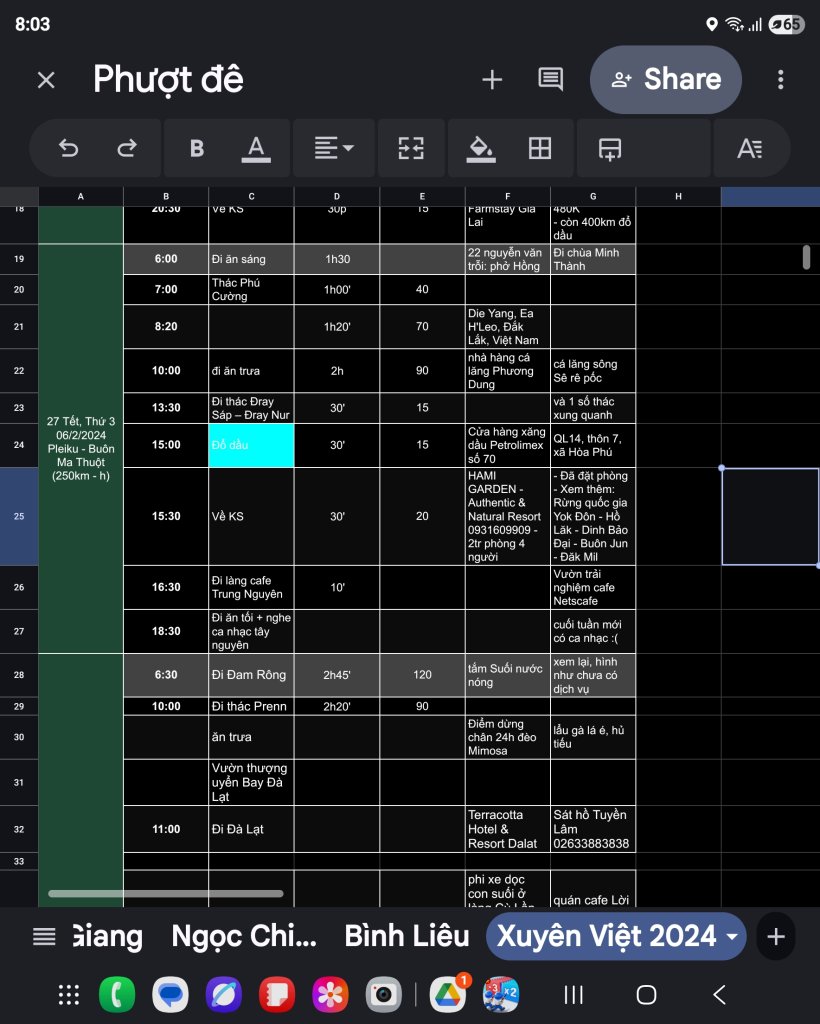The image size is (820, 1024).
Task: Switch to the Bình Liêu sheet tab
Action: [x=406, y=936]
